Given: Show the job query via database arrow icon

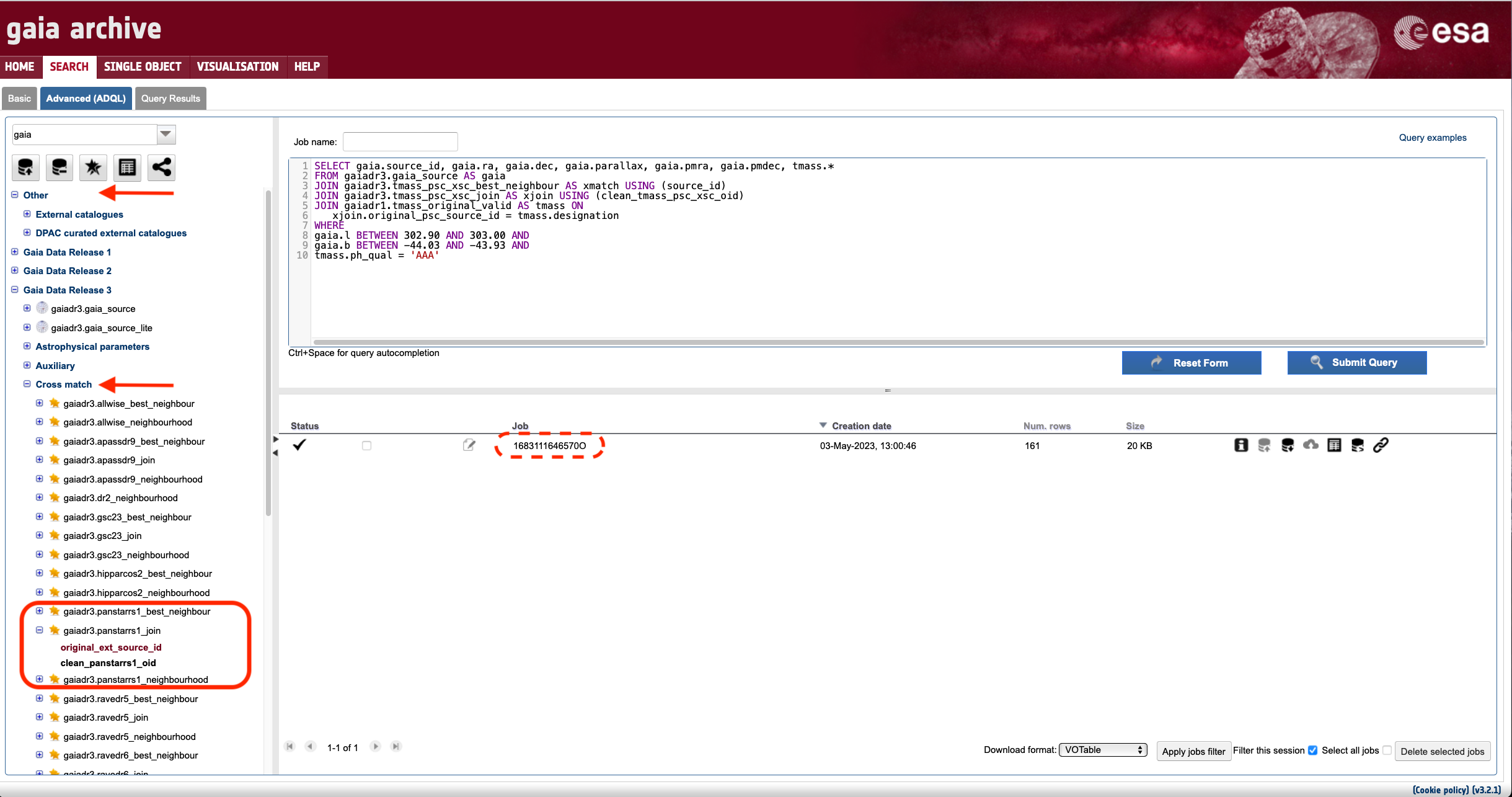Looking at the screenshot, I should click(1357, 445).
